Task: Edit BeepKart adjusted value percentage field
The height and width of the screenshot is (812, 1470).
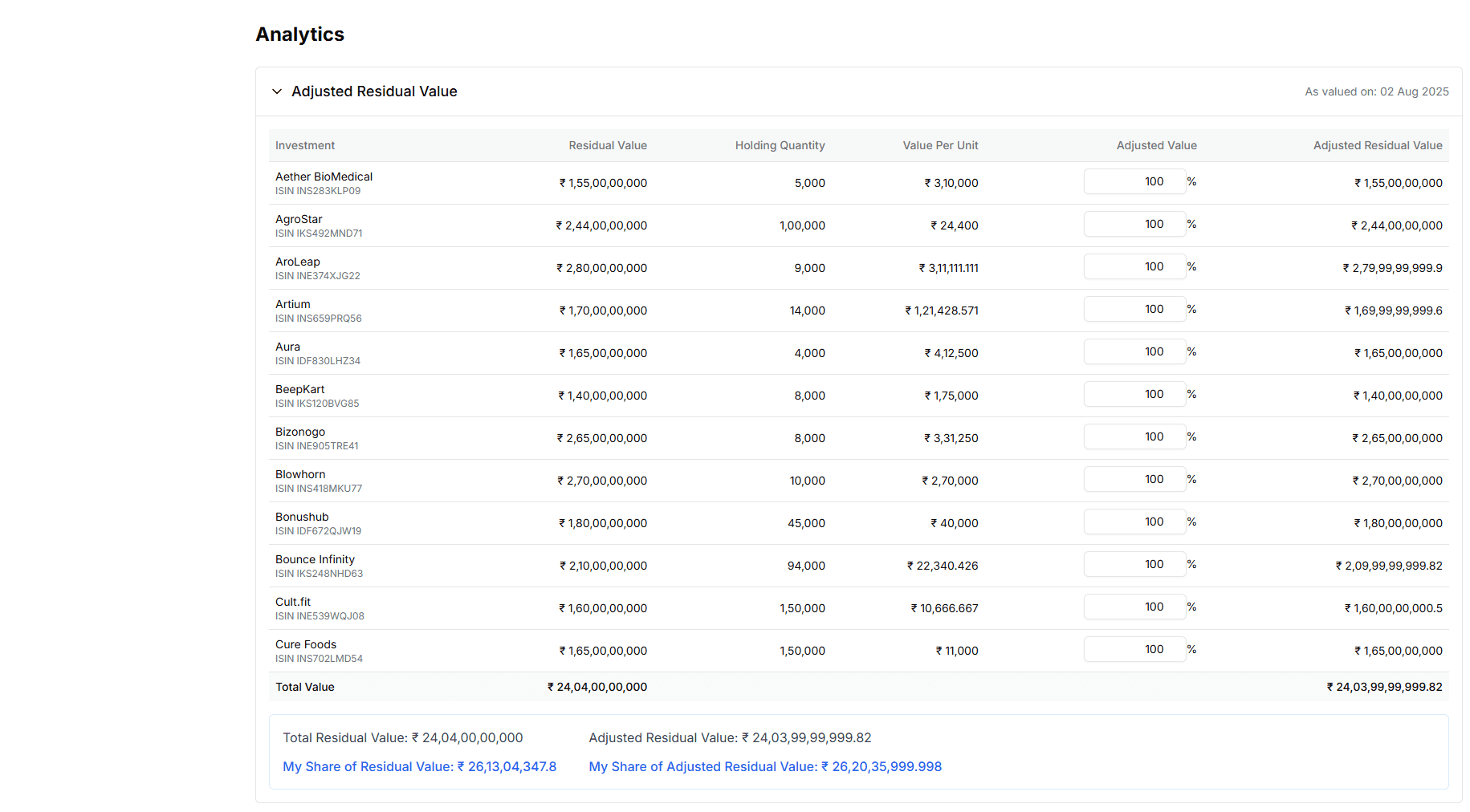Action: click(x=1134, y=394)
